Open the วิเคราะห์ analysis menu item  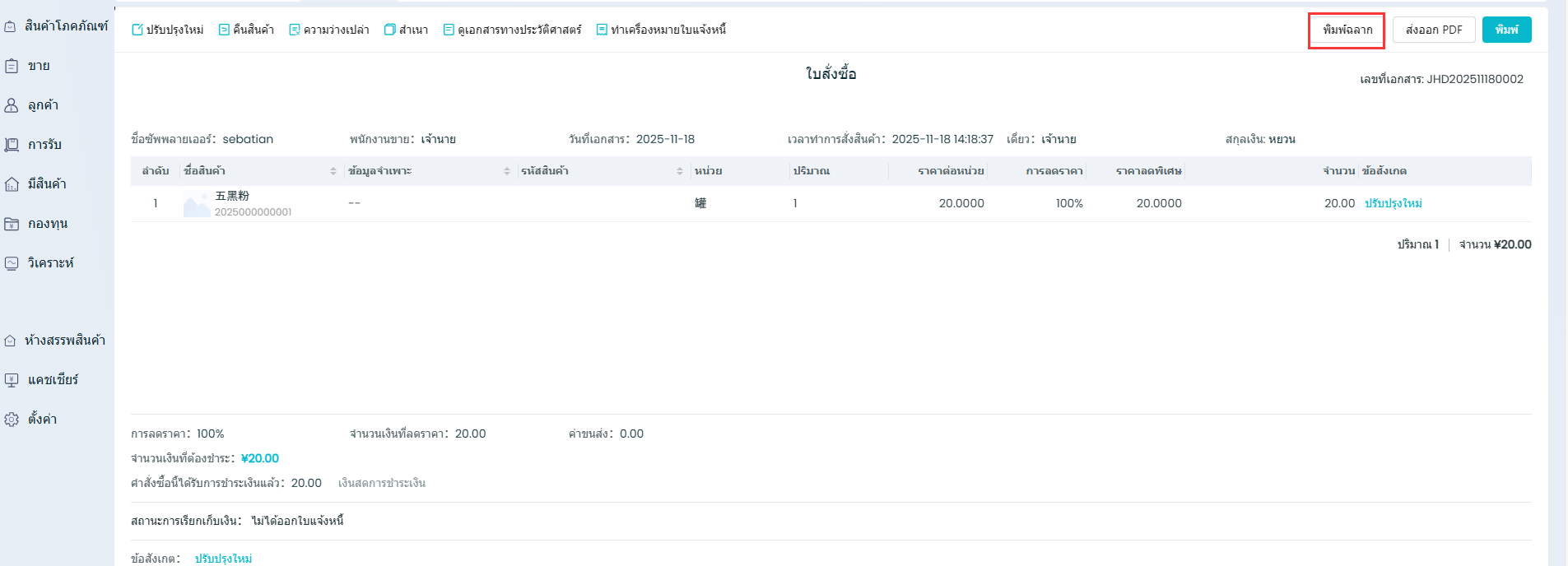pyautogui.click(x=50, y=263)
